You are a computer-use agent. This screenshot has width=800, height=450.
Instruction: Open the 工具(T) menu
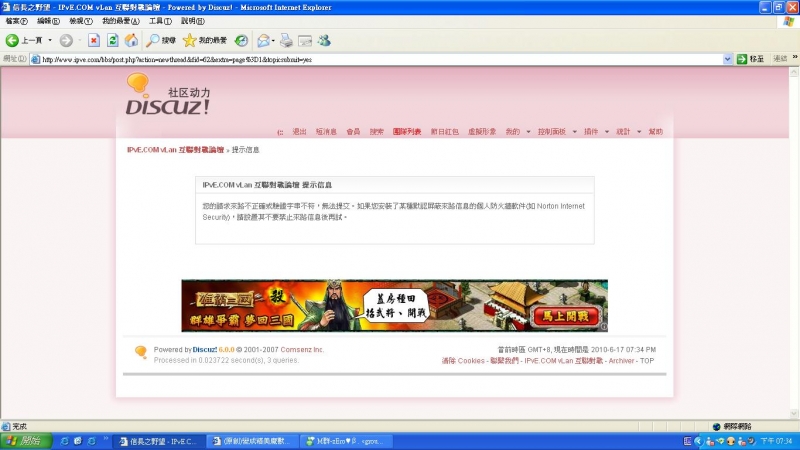pos(159,20)
